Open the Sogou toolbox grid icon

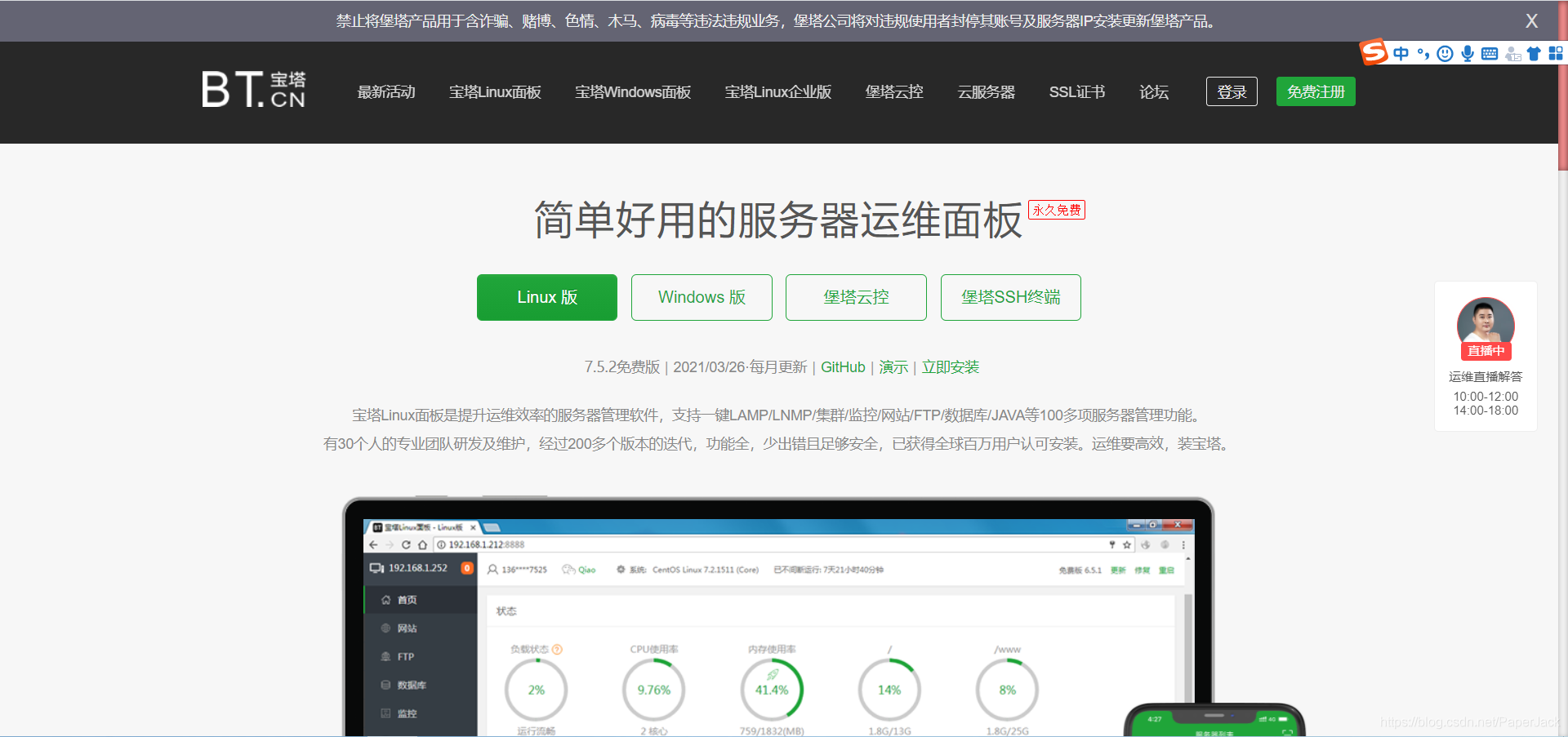[x=1556, y=54]
